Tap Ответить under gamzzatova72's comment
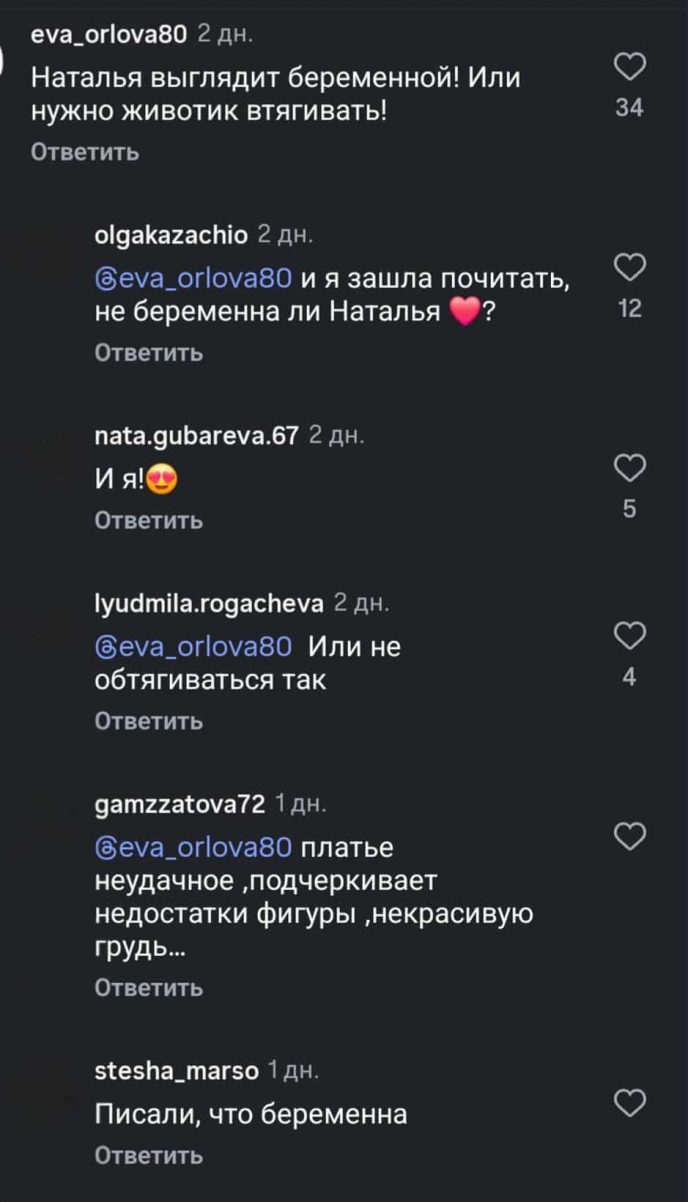This screenshot has height=1202, width=688. [148, 988]
